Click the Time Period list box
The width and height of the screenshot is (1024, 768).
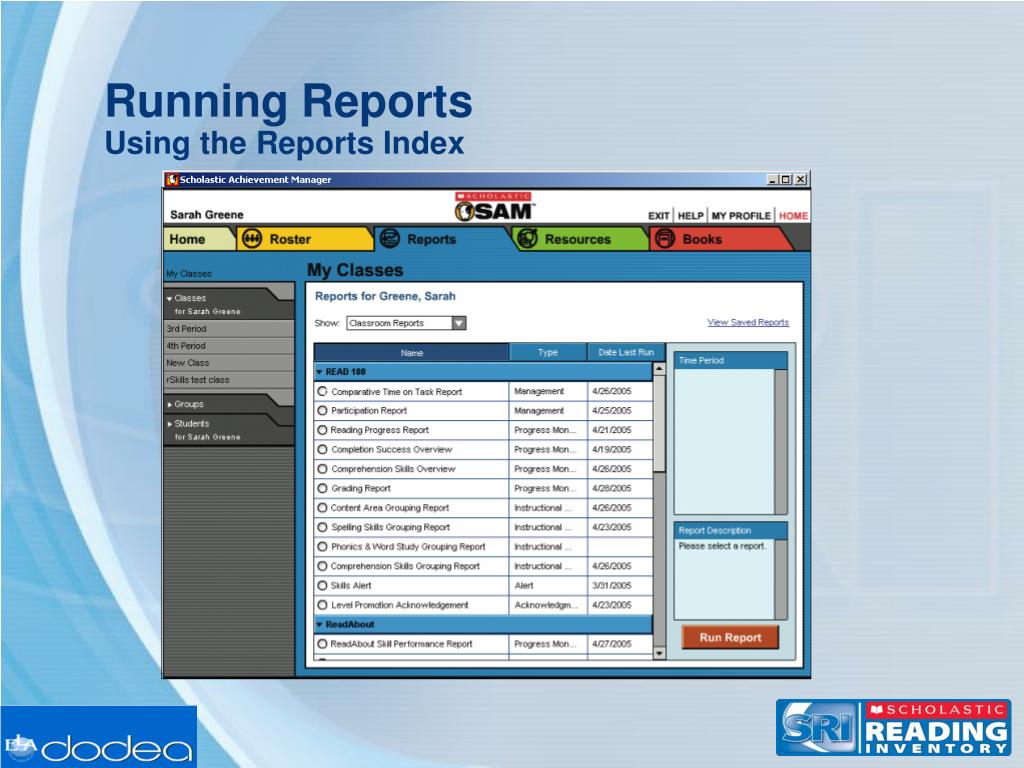tap(724, 442)
